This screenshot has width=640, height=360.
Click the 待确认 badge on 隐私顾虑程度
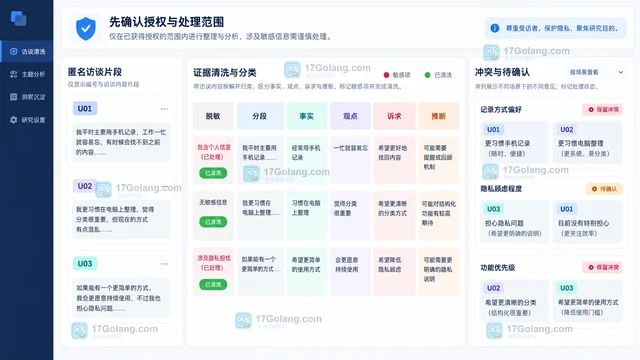pos(604,189)
